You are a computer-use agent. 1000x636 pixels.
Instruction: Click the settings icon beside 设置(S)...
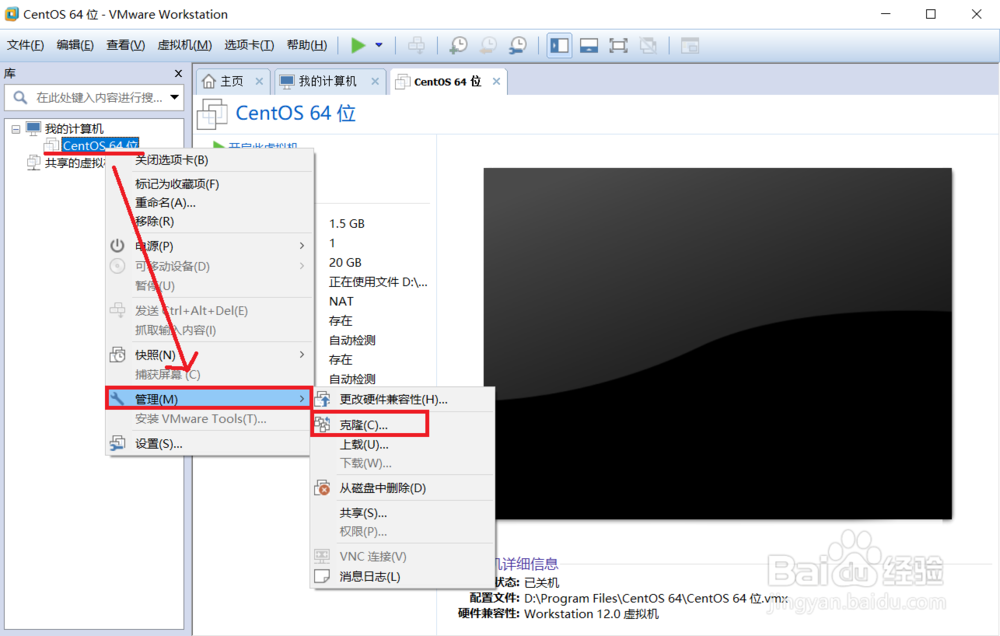coord(117,443)
